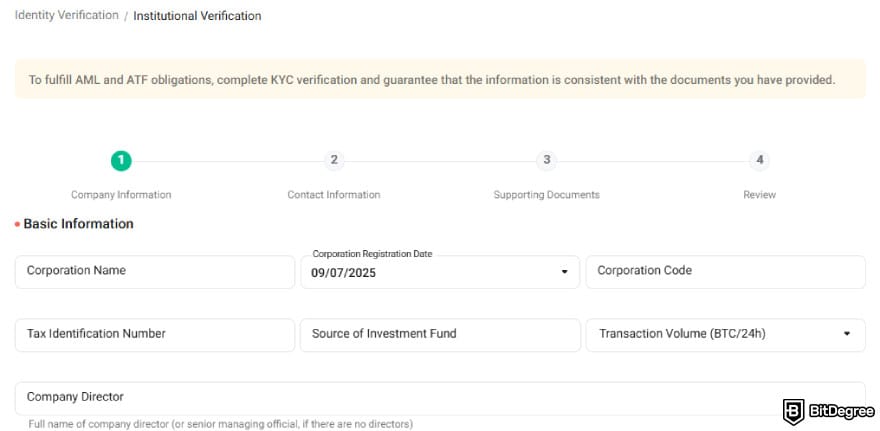Click the Basic Information heading
Viewport: 880px width, 431px height.
point(79,224)
